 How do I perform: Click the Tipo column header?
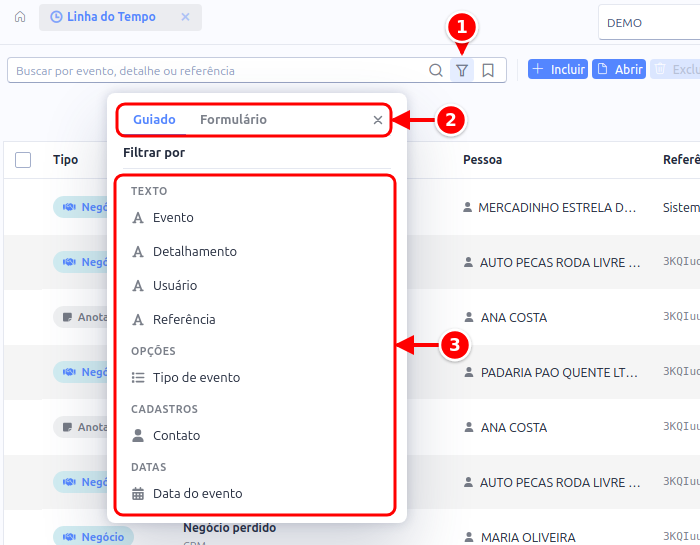click(x=66, y=160)
